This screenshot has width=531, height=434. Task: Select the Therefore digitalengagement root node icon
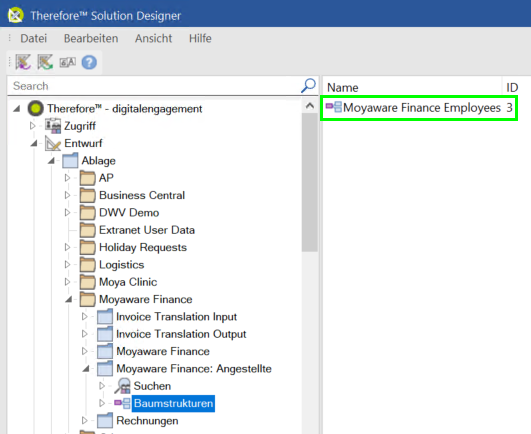point(36,108)
